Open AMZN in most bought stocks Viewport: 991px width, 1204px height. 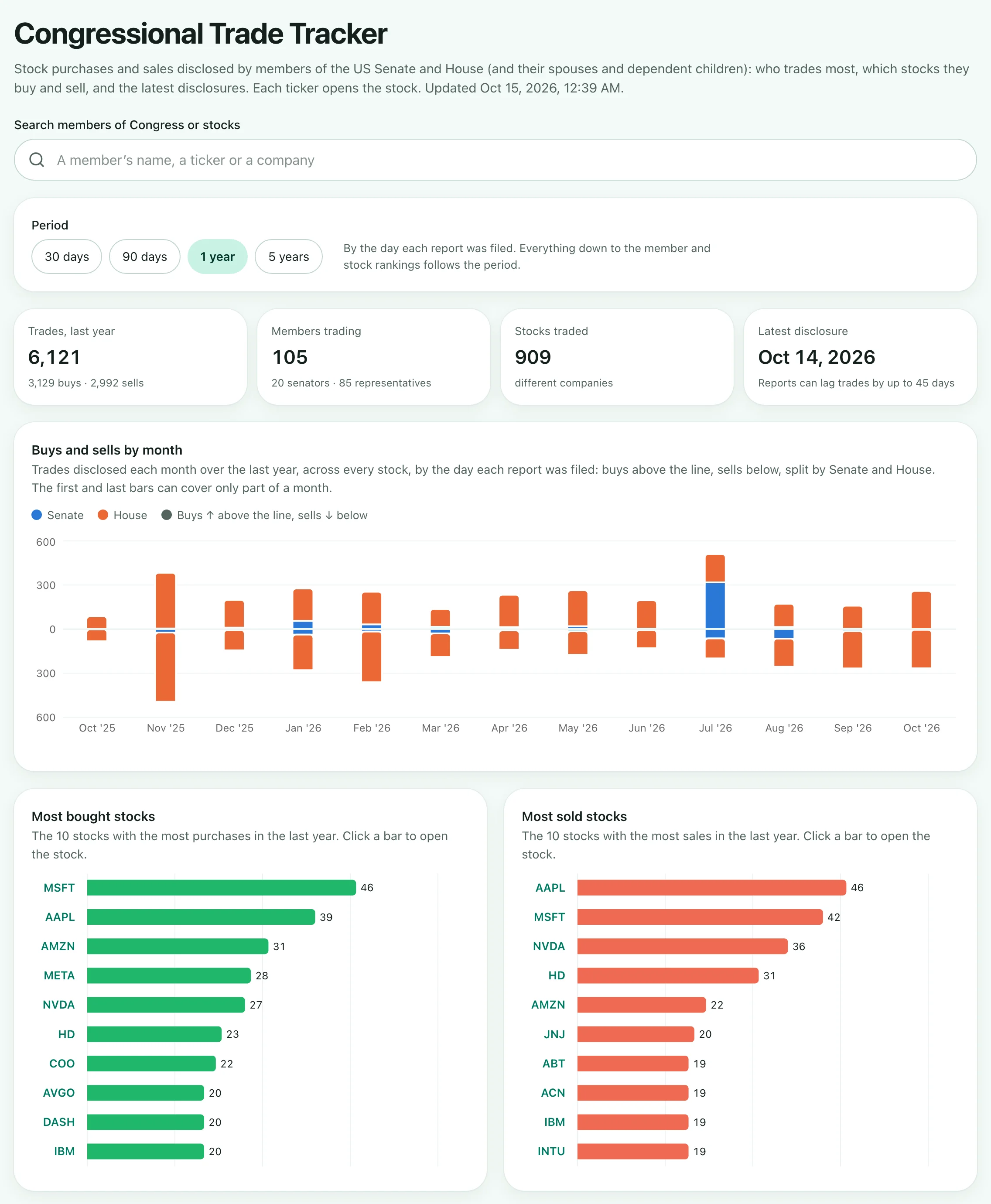[x=58, y=946]
